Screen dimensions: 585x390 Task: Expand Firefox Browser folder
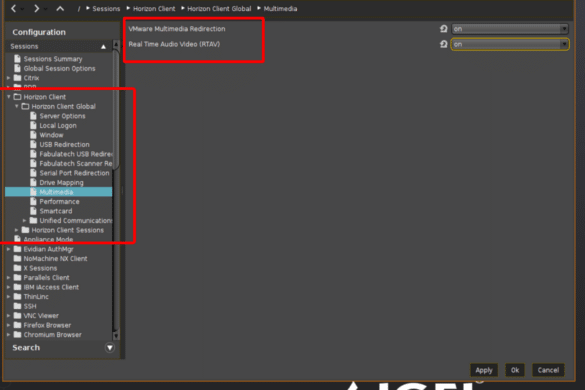pyautogui.click(x=9, y=325)
